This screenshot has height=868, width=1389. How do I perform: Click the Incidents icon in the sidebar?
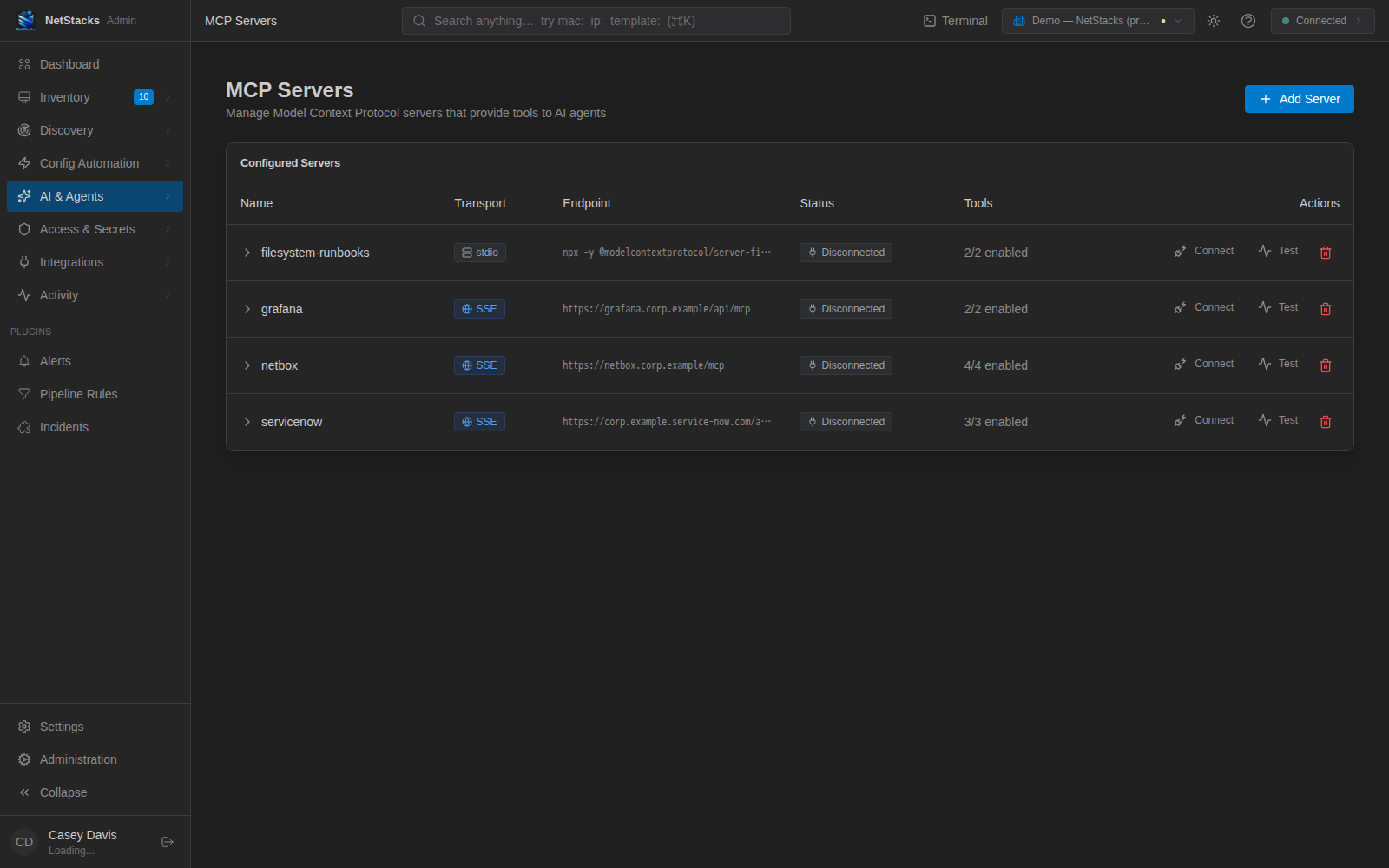24,427
